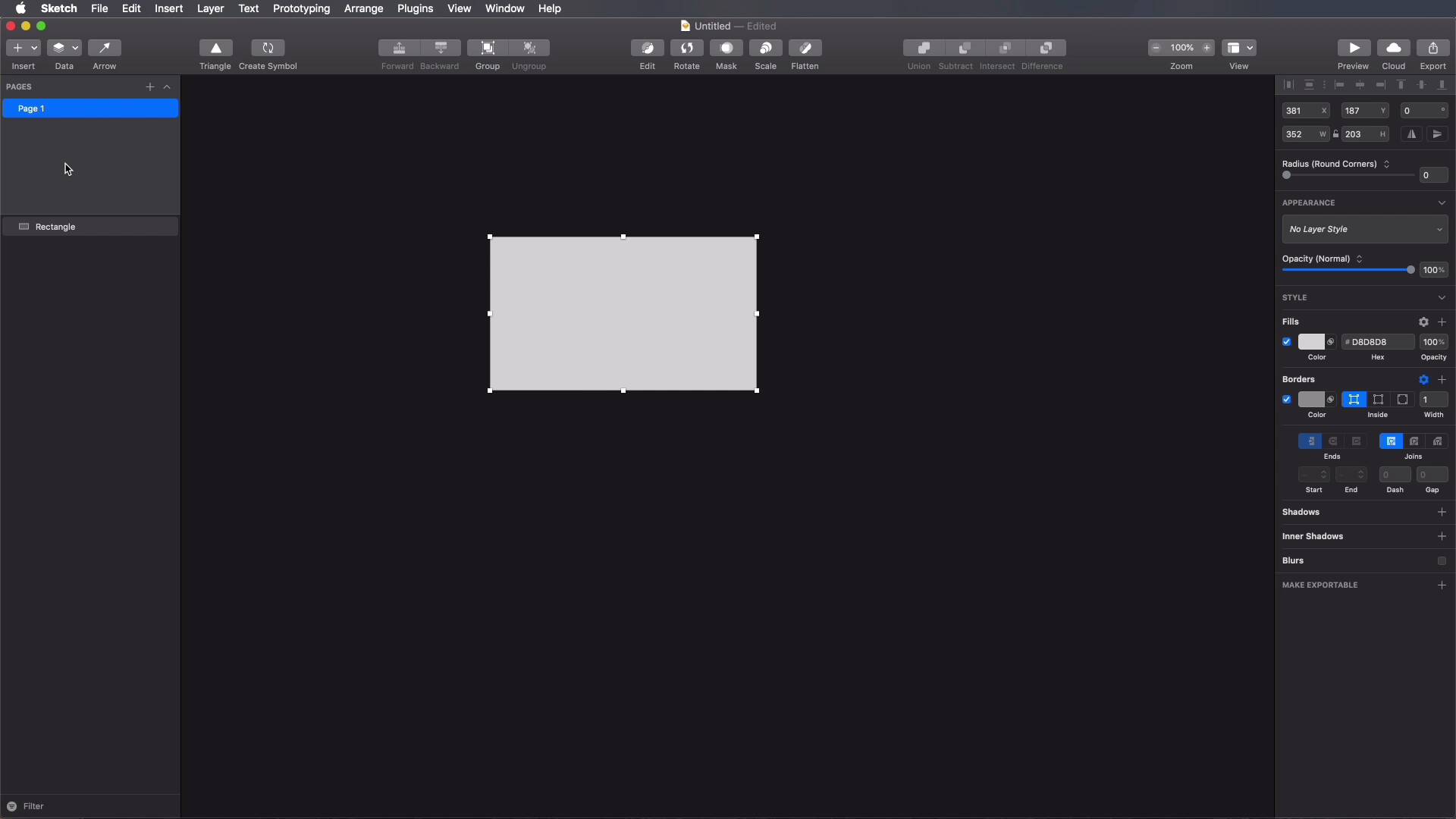Open Borders settings gear
This screenshot has width=1456, height=819.
tap(1423, 380)
